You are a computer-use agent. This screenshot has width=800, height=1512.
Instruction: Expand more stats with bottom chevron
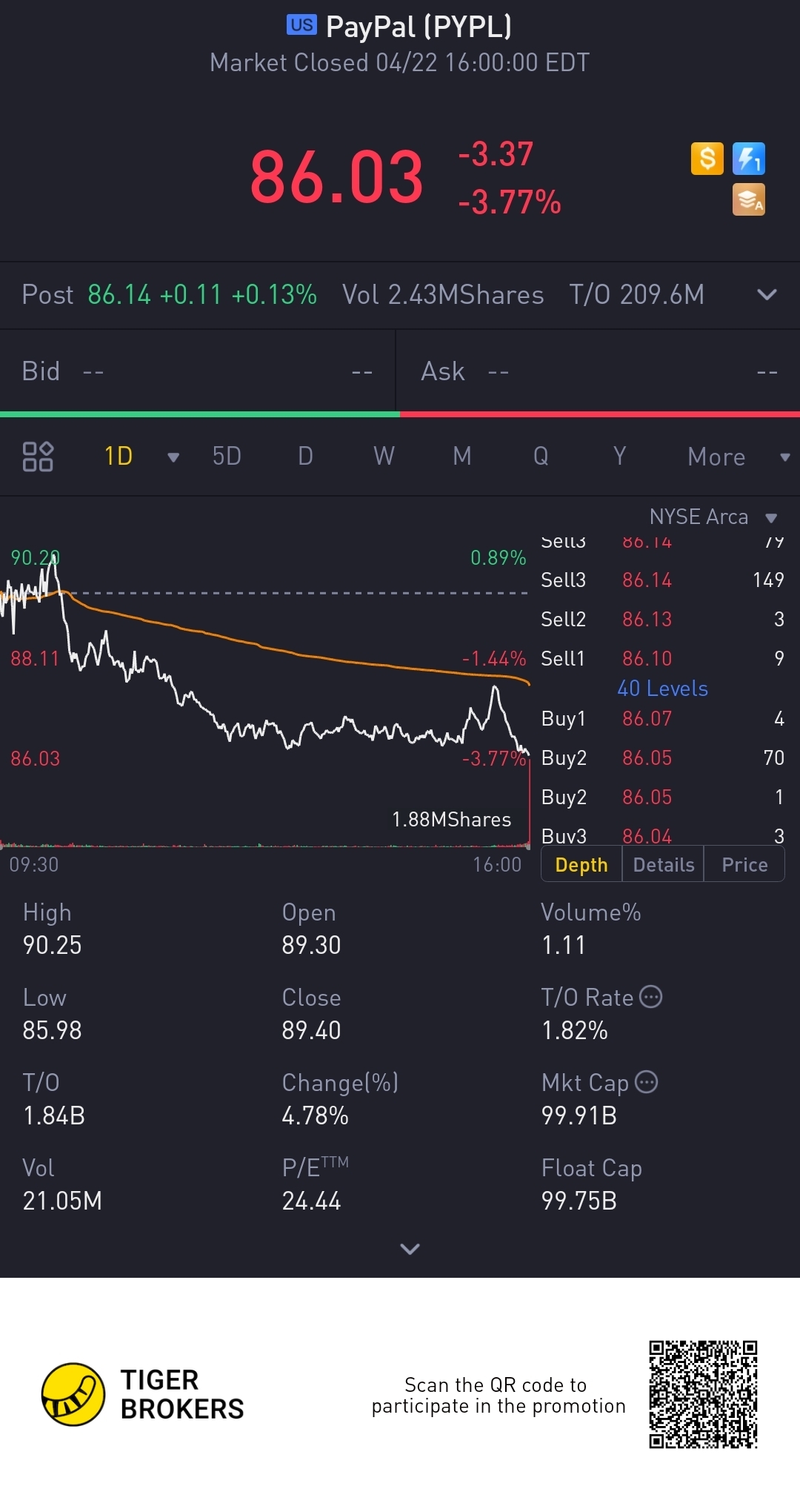410,1249
